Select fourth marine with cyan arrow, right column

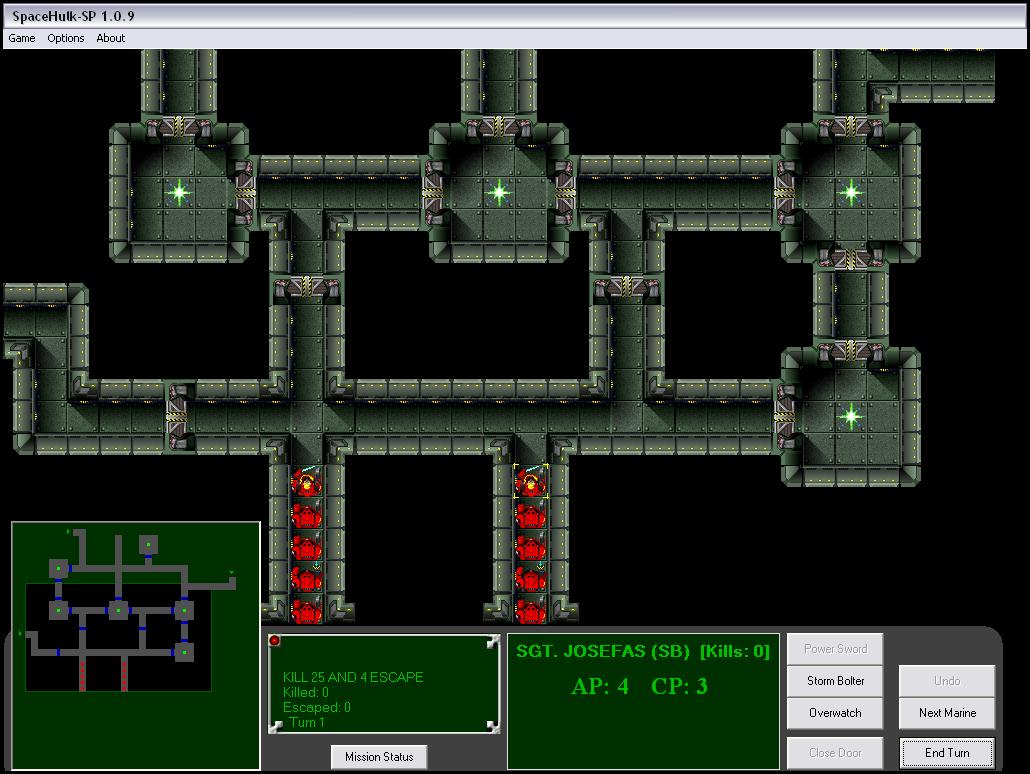(x=531, y=578)
